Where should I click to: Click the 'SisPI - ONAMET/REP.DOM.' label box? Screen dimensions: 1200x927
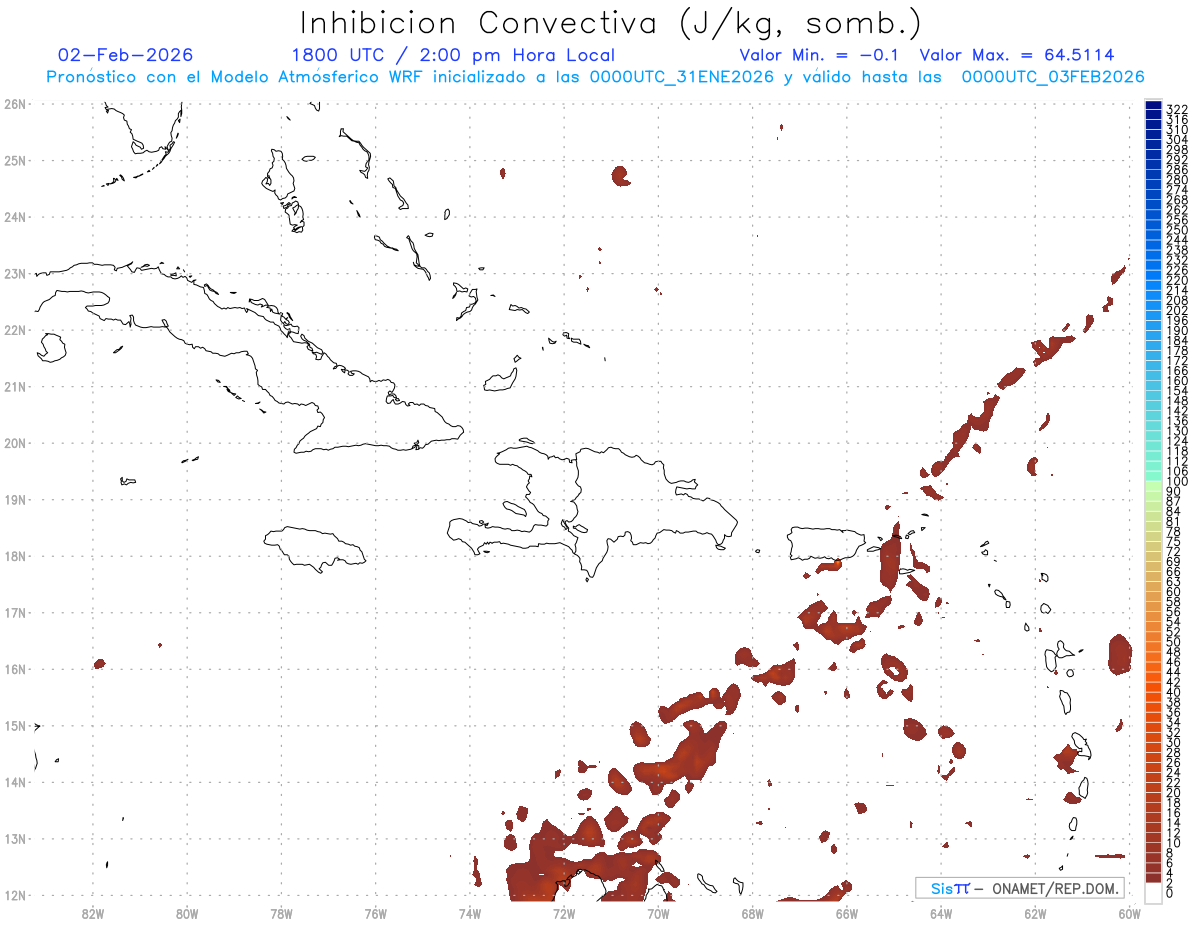coord(1020,888)
